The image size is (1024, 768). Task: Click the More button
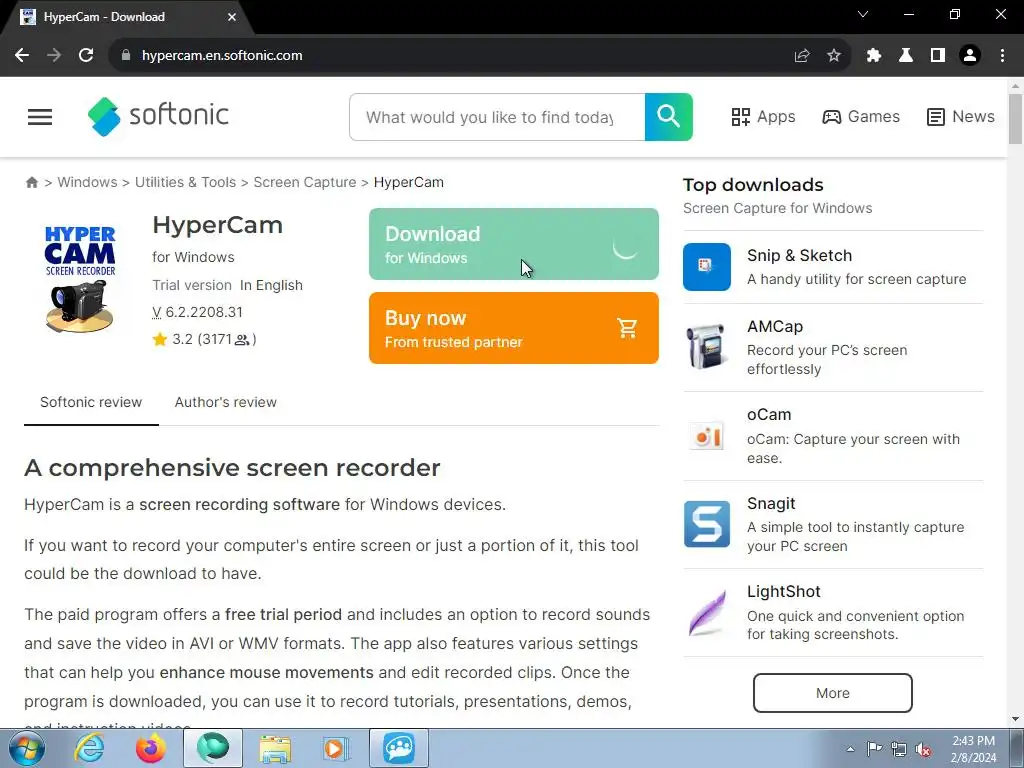[832, 693]
